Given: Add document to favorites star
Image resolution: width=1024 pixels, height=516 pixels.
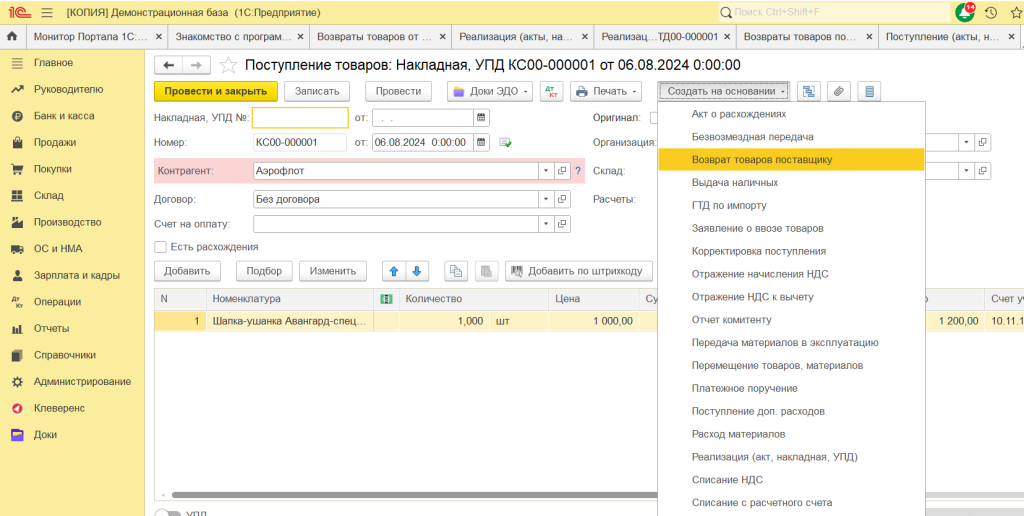Looking at the screenshot, I should point(228,65).
